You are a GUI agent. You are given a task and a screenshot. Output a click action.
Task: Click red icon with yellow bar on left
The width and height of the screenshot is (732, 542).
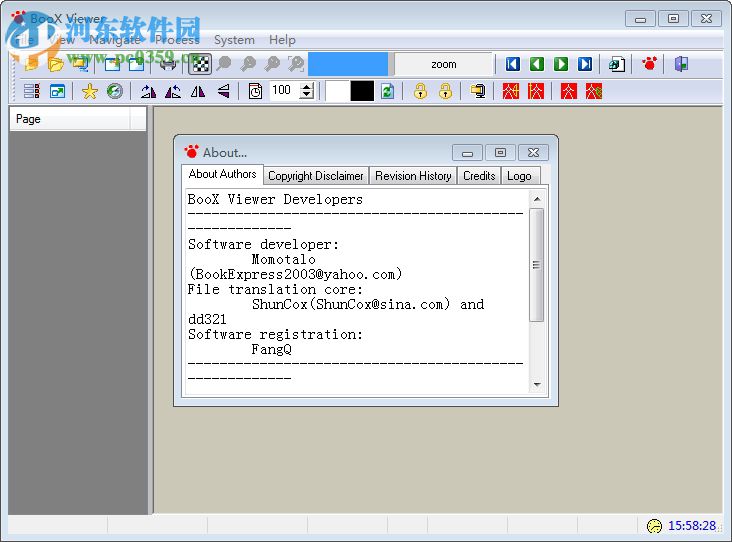[535, 91]
